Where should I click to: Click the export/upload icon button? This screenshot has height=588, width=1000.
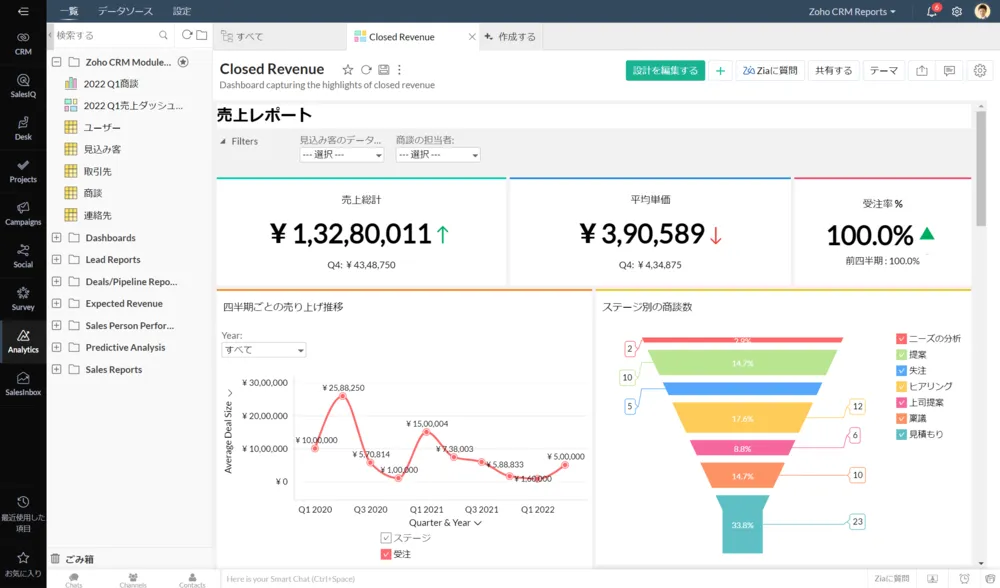point(922,70)
